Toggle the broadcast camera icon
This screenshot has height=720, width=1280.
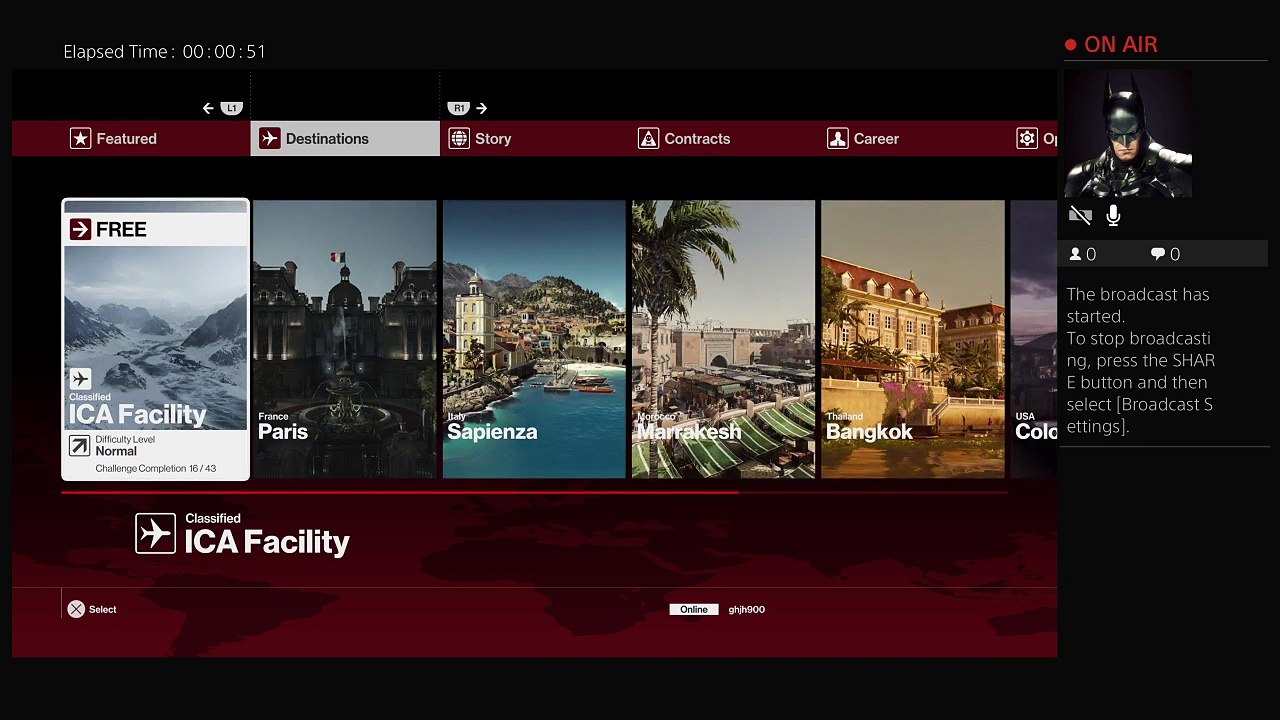(1080, 215)
